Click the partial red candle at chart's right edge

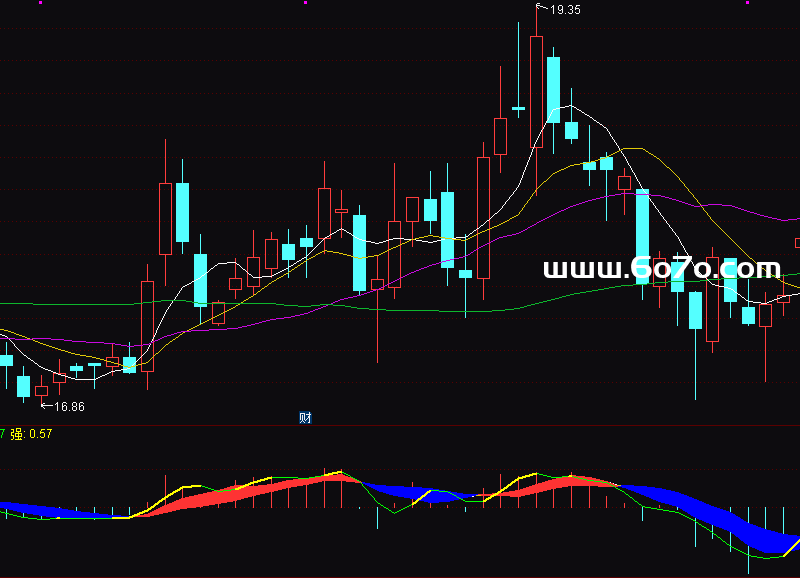[797, 242]
